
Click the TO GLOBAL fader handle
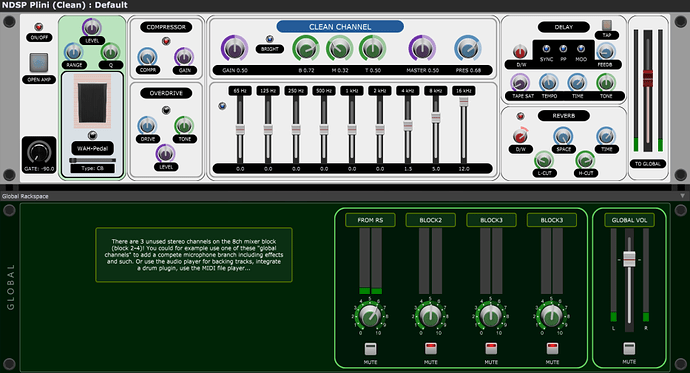pos(647,78)
